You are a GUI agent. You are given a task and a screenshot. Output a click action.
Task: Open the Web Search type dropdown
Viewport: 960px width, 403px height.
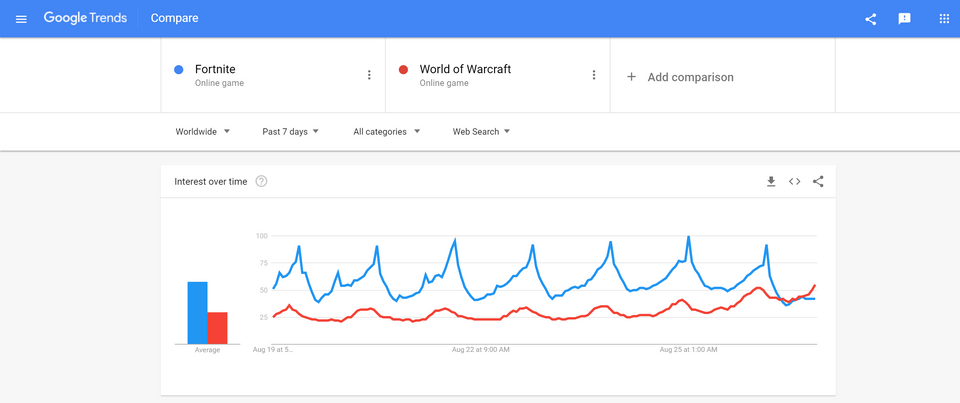pos(481,131)
